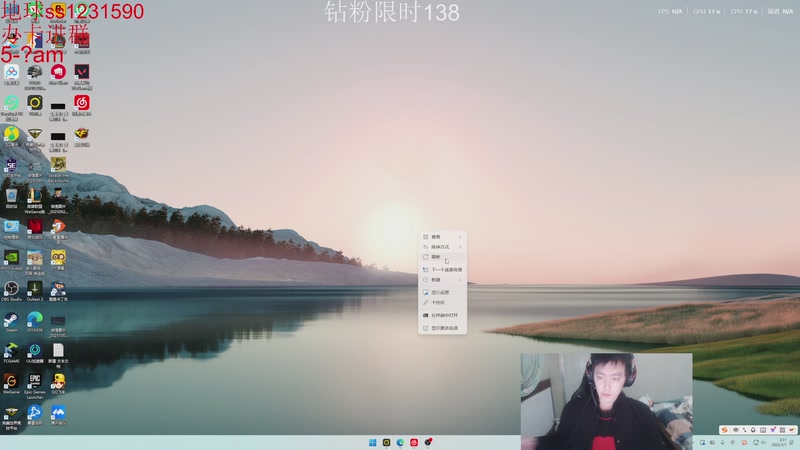This screenshot has width=800, height=450.
Task: Open the OBS icon with red badge on taskbar
Action: (x=428, y=442)
